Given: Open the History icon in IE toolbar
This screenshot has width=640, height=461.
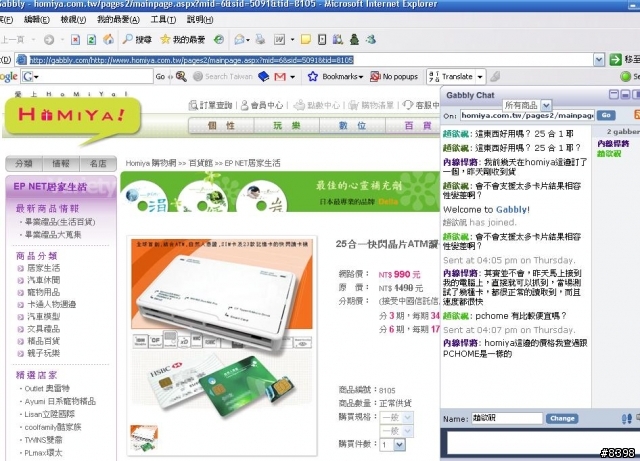Looking at the screenshot, I should (219, 40).
